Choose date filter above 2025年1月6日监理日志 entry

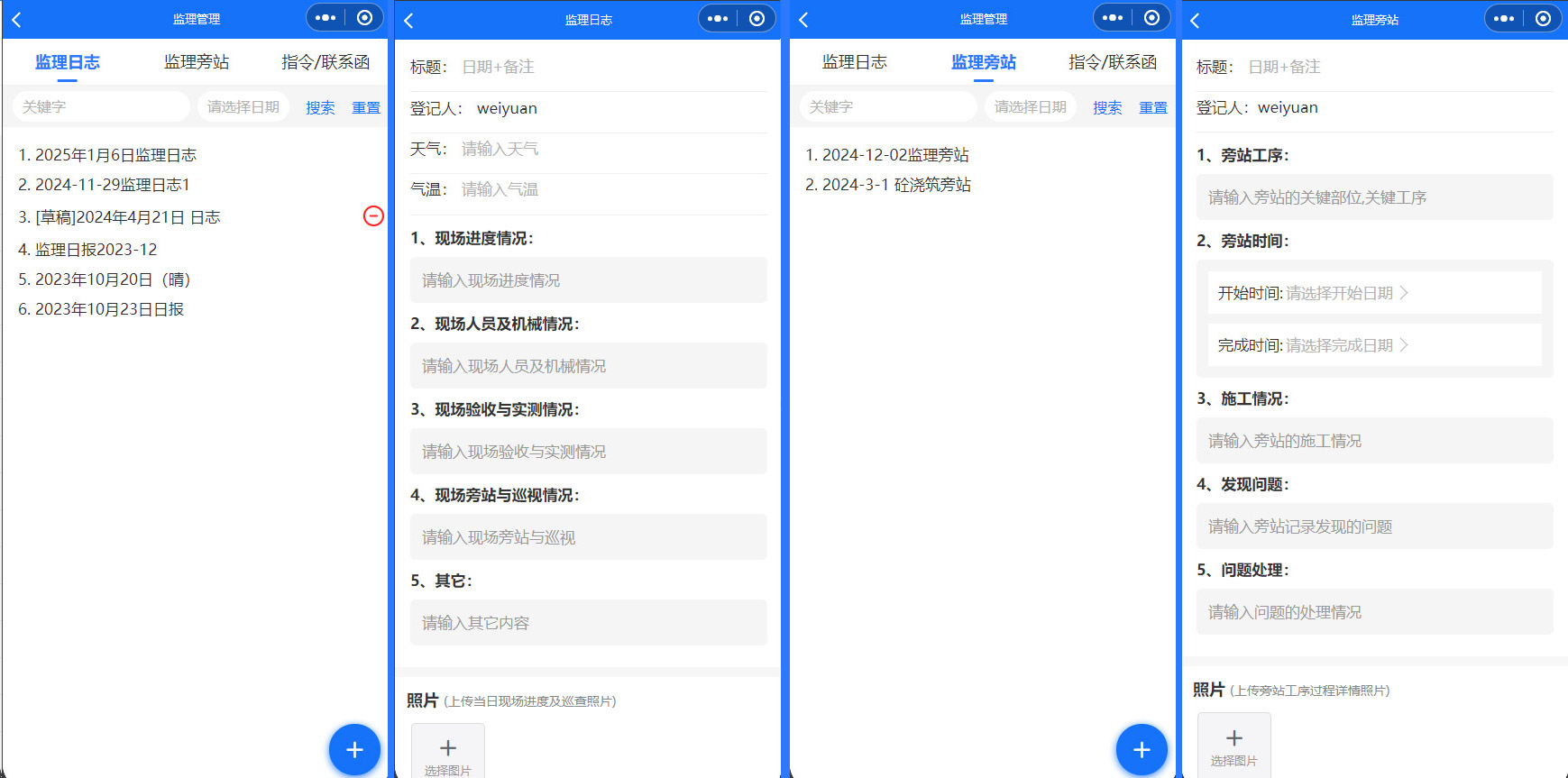tap(243, 107)
